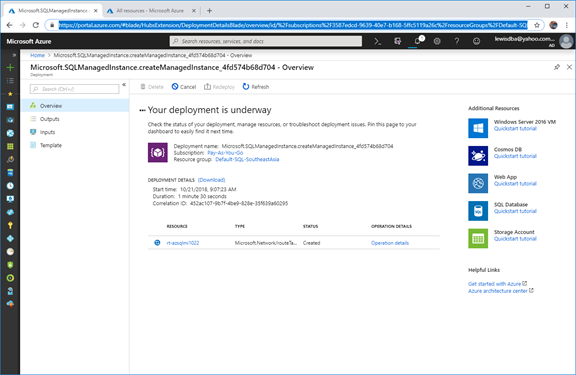Open the green shield sidebar icon
The height and width of the screenshot is (375, 576).
(10, 265)
